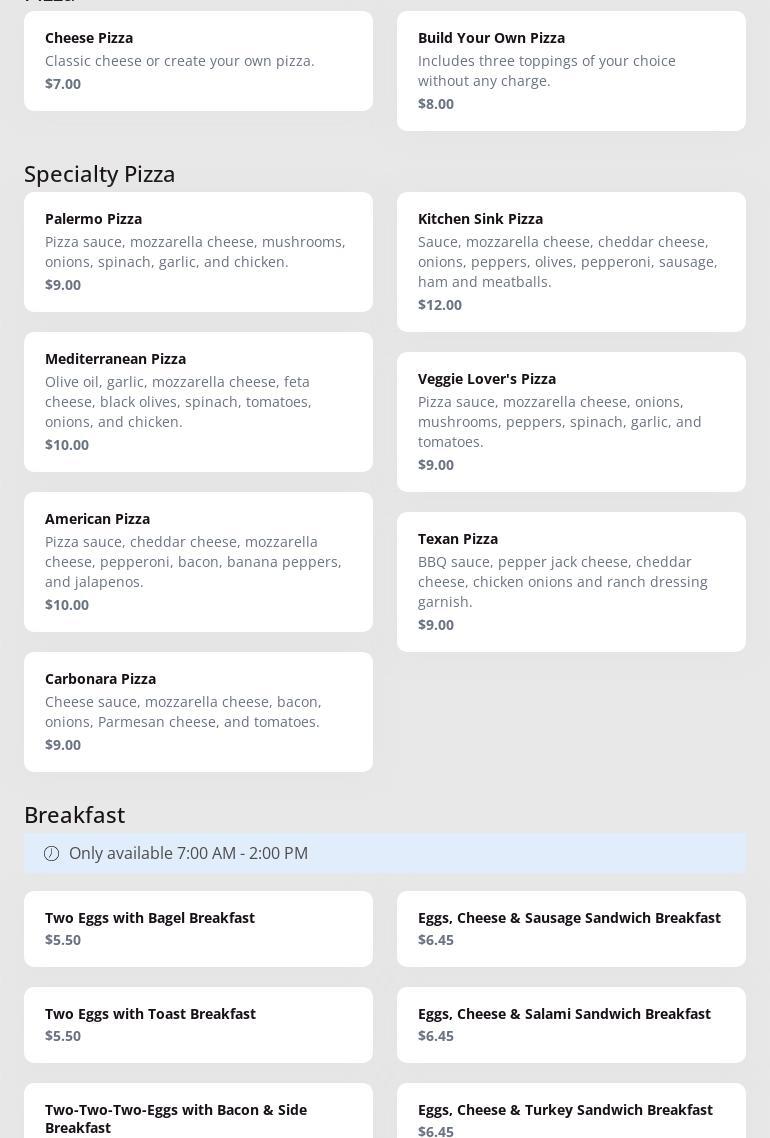Select the Kitchen Sink Pizza card
770x1138 pixels.
pyautogui.click(x=571, y=262)
